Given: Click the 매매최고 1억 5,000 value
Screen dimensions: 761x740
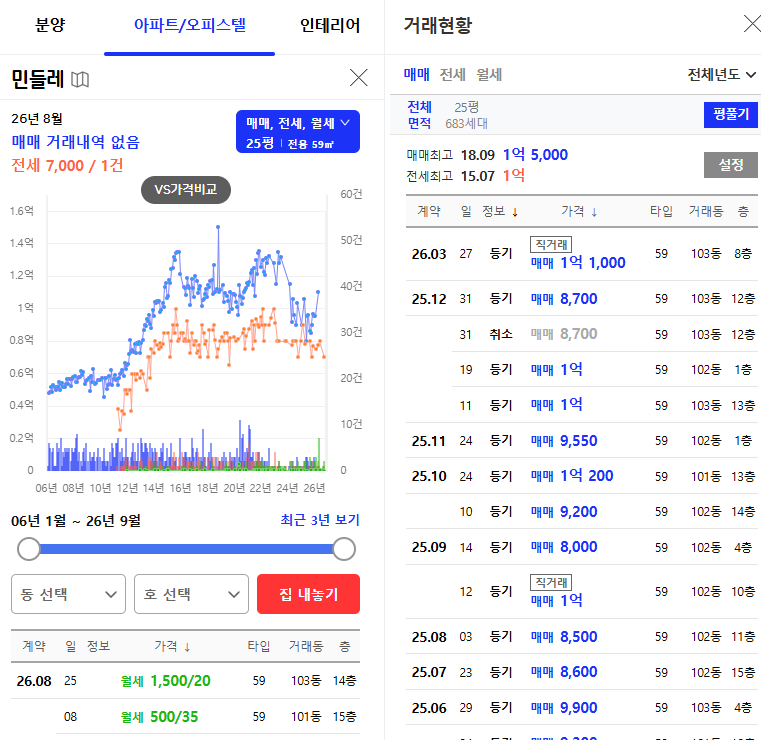Looking at the screenshot, I should click(535, 155).
